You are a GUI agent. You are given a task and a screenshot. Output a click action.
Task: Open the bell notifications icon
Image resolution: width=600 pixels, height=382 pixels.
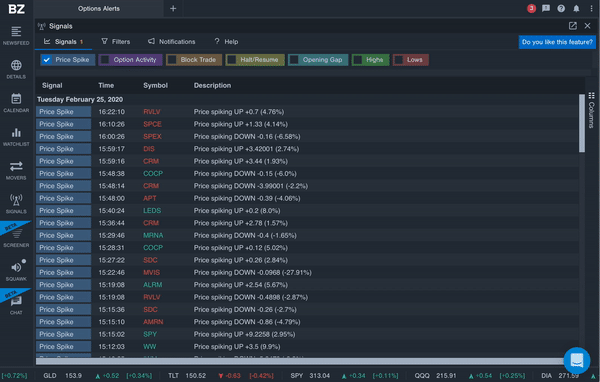(576, 8)
